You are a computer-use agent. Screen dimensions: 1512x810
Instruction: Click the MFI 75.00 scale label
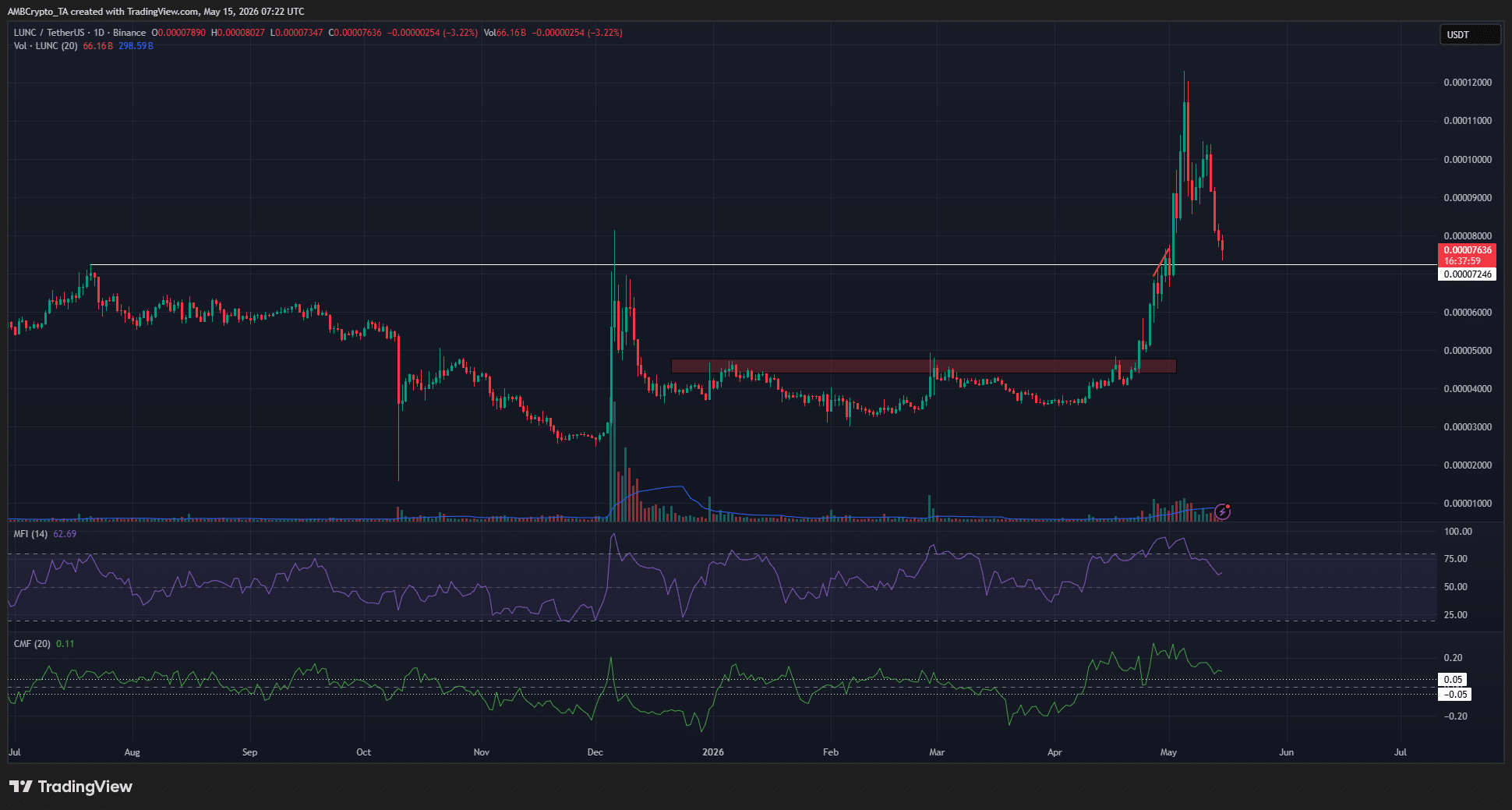point(1456,559)
